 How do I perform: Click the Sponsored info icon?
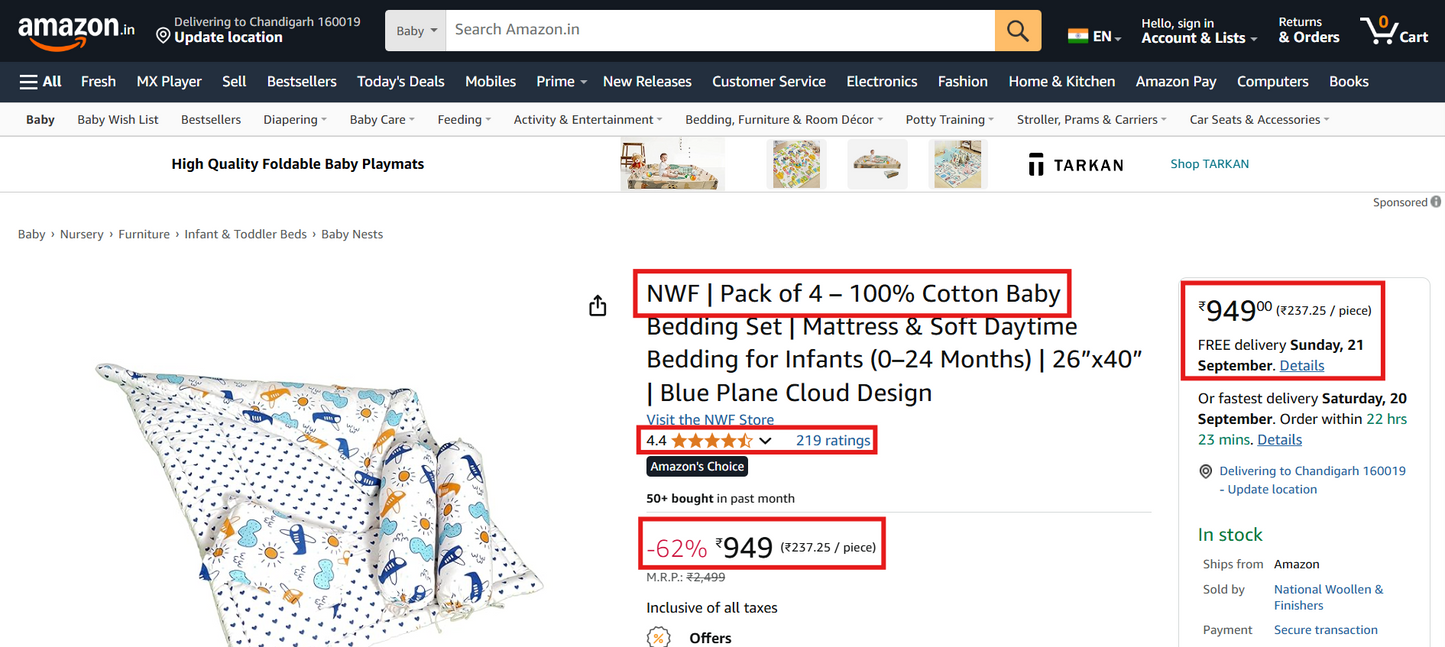click(x=1437, y=202)
